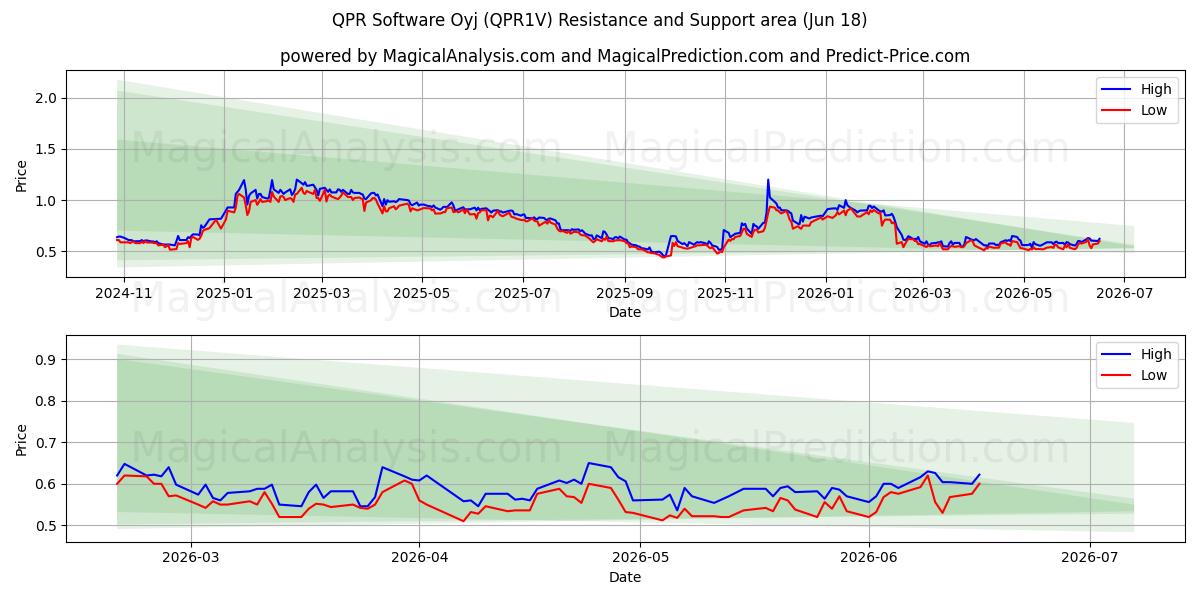1200x600 pixels.
Task: Click the 2025-07 date tick label
Action: coord(523,294)
